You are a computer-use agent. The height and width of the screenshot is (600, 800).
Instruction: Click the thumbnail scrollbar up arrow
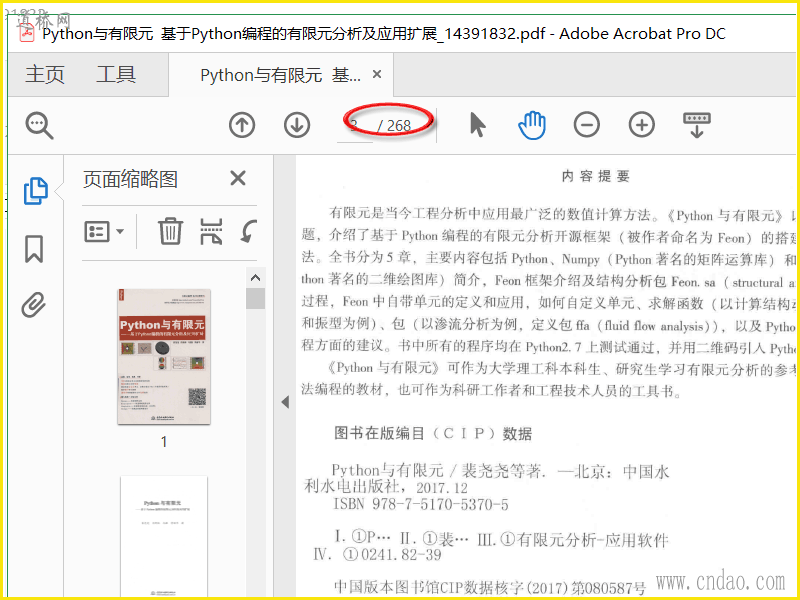tap(255, 278)
